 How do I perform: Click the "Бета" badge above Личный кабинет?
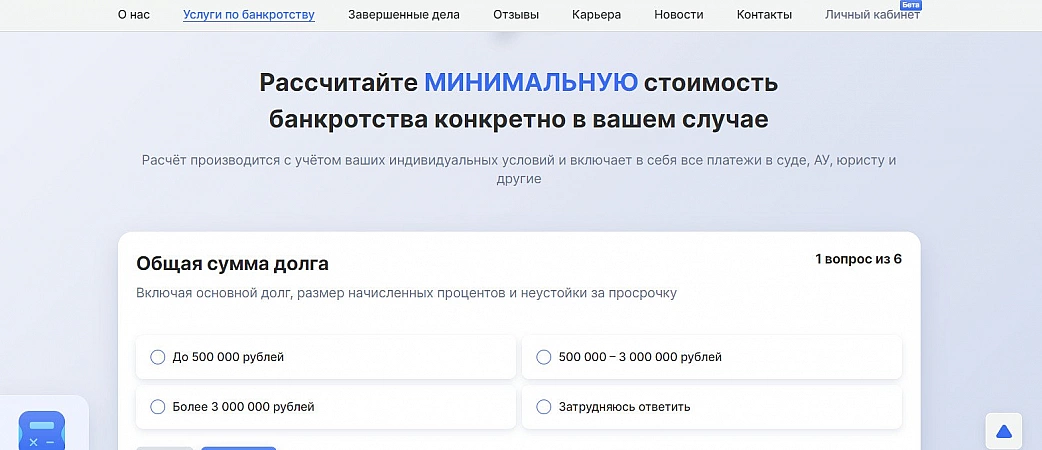tap(911, 5)
